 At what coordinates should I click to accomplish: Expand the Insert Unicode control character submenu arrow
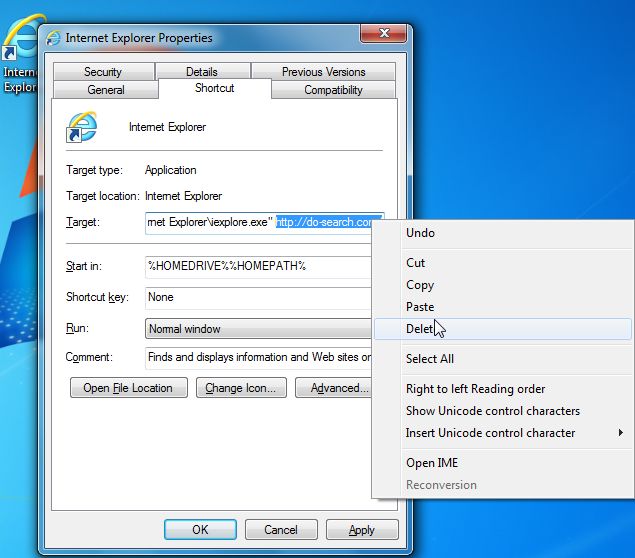click(620, 432)
